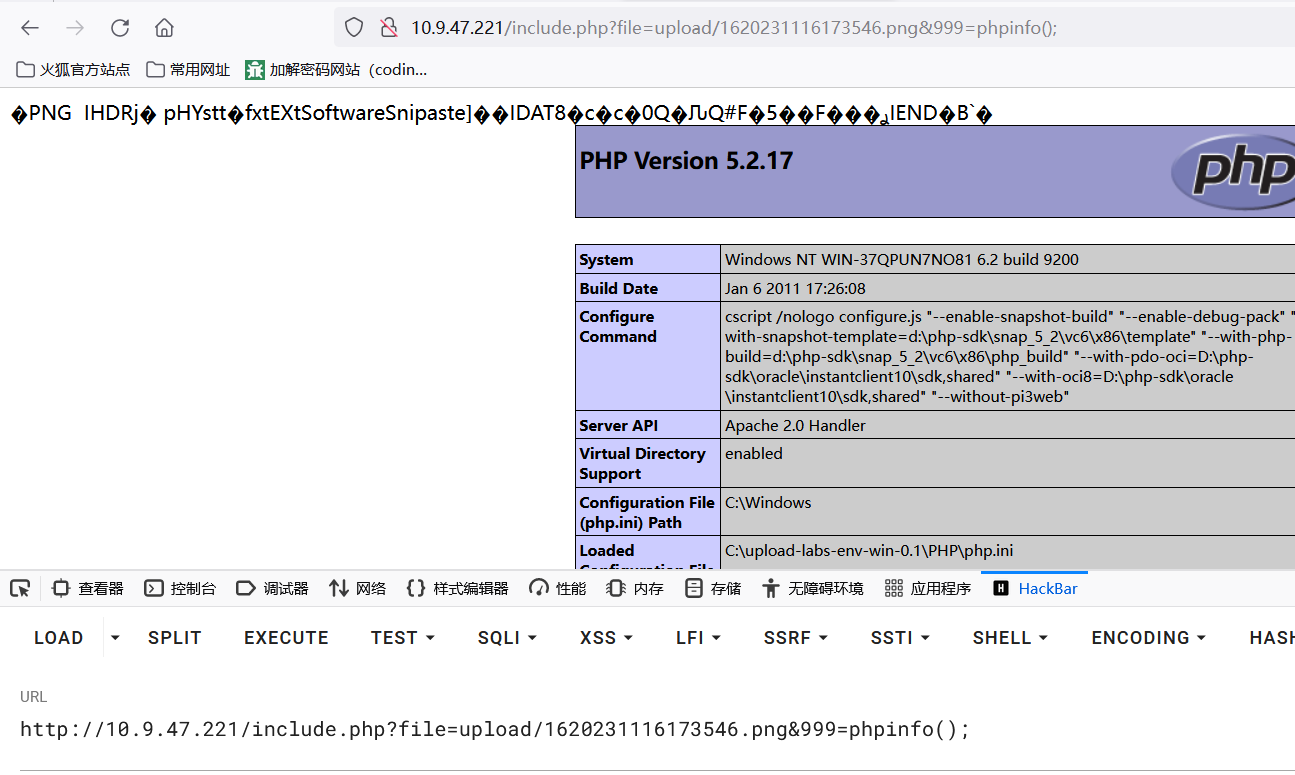Open the browser home page icon
The image size is (1295, 775).
click(x=164, y=28)
